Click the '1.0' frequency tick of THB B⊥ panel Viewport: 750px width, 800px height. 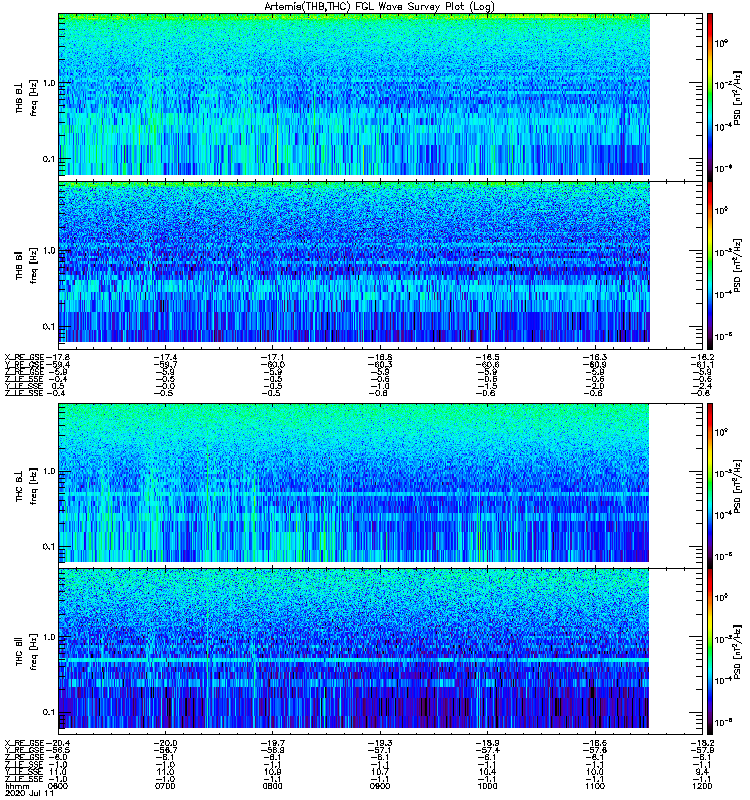click(x=48, y=83)
